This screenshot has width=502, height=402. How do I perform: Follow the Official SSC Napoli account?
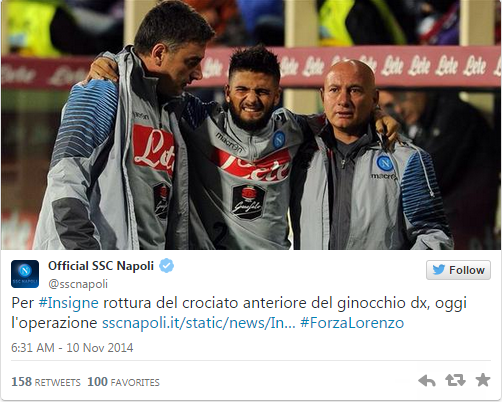458,270
